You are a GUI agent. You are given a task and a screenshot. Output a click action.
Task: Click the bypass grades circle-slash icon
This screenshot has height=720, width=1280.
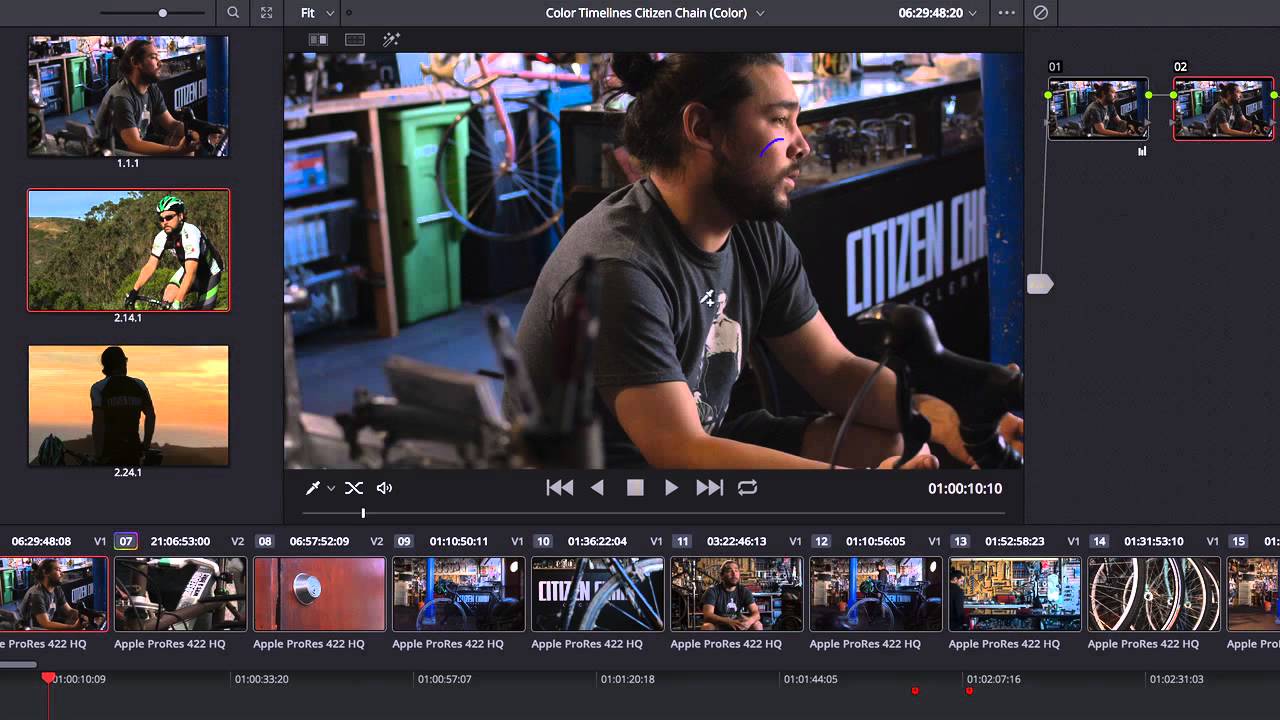click(x=1041, y=13)
